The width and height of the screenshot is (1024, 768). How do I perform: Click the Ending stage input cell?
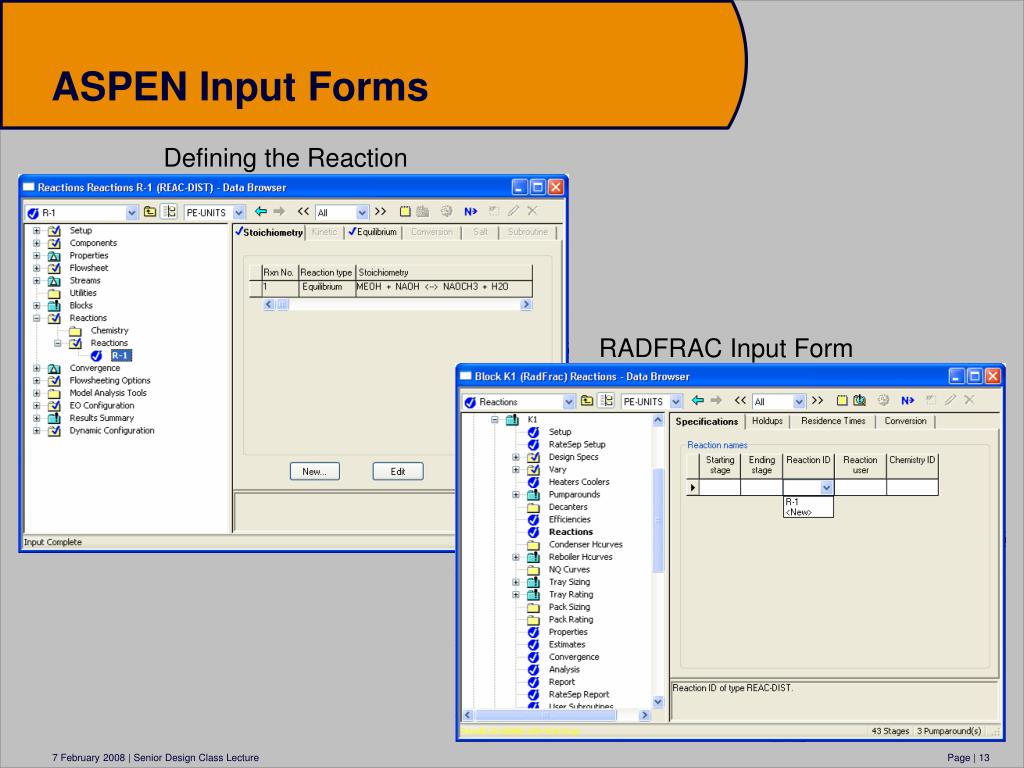point(761,487)
